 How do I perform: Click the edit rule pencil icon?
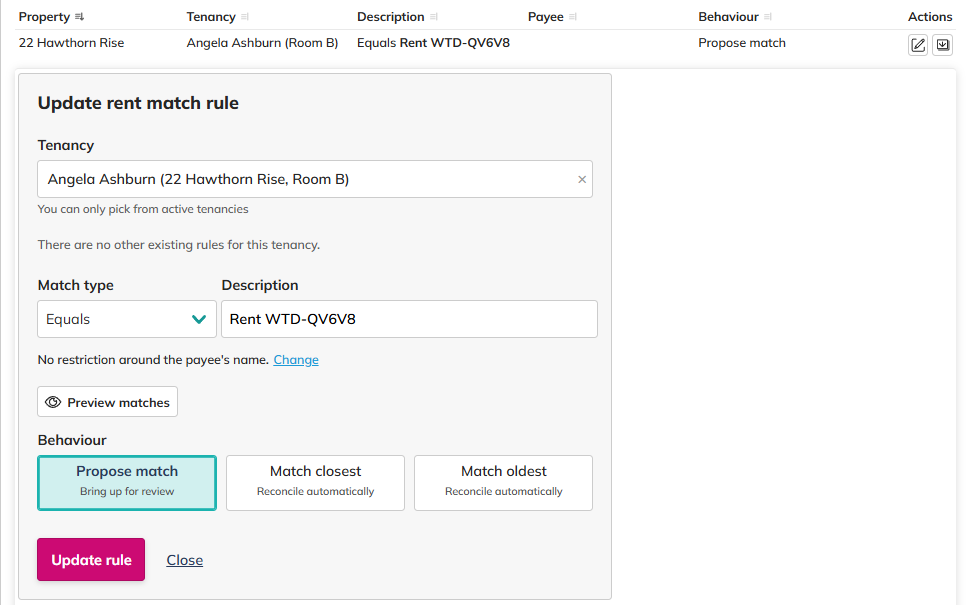pyautogui.click(x=918, y=45)
